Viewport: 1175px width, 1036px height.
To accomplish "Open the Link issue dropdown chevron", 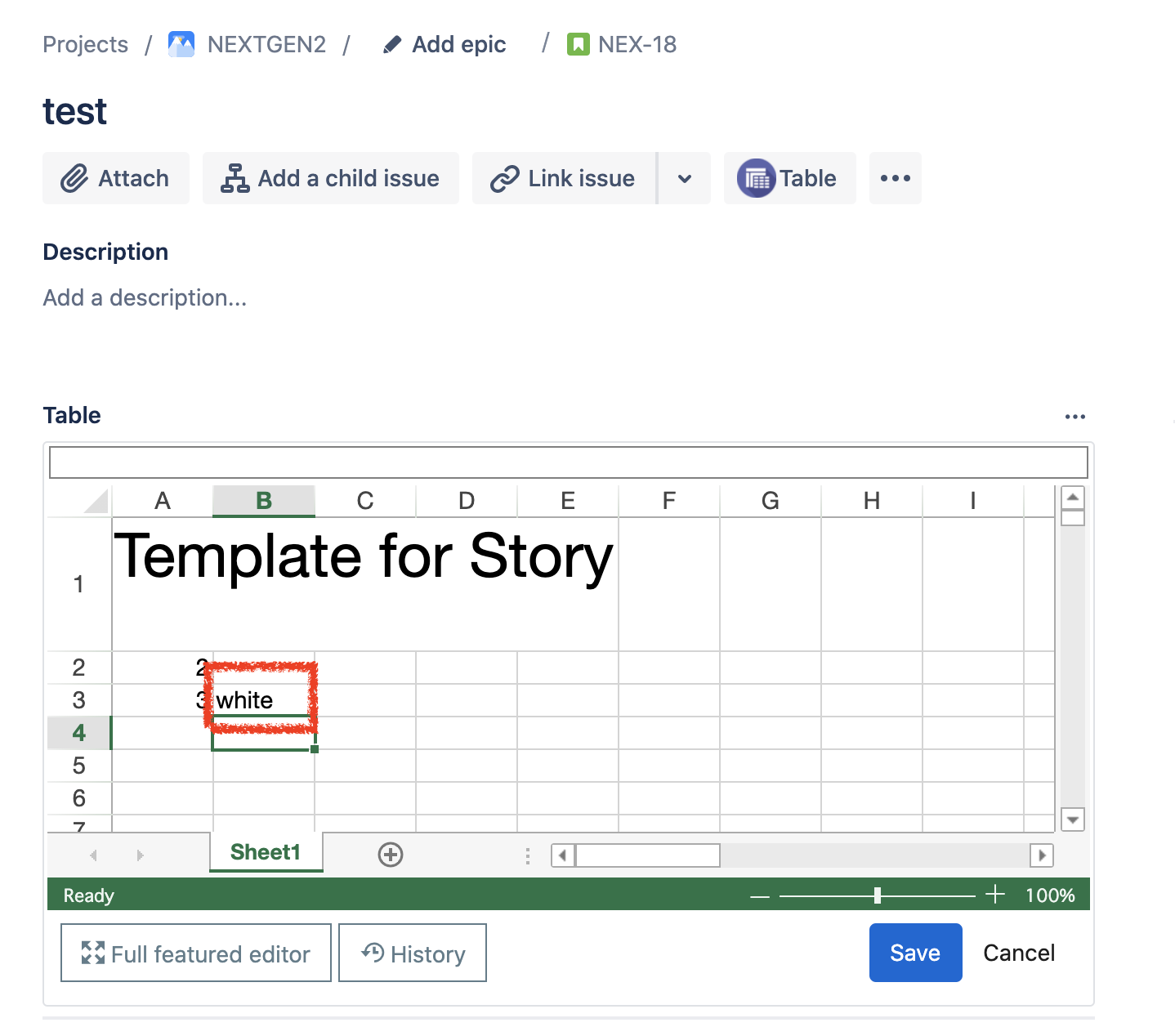I will coord(685,178).
